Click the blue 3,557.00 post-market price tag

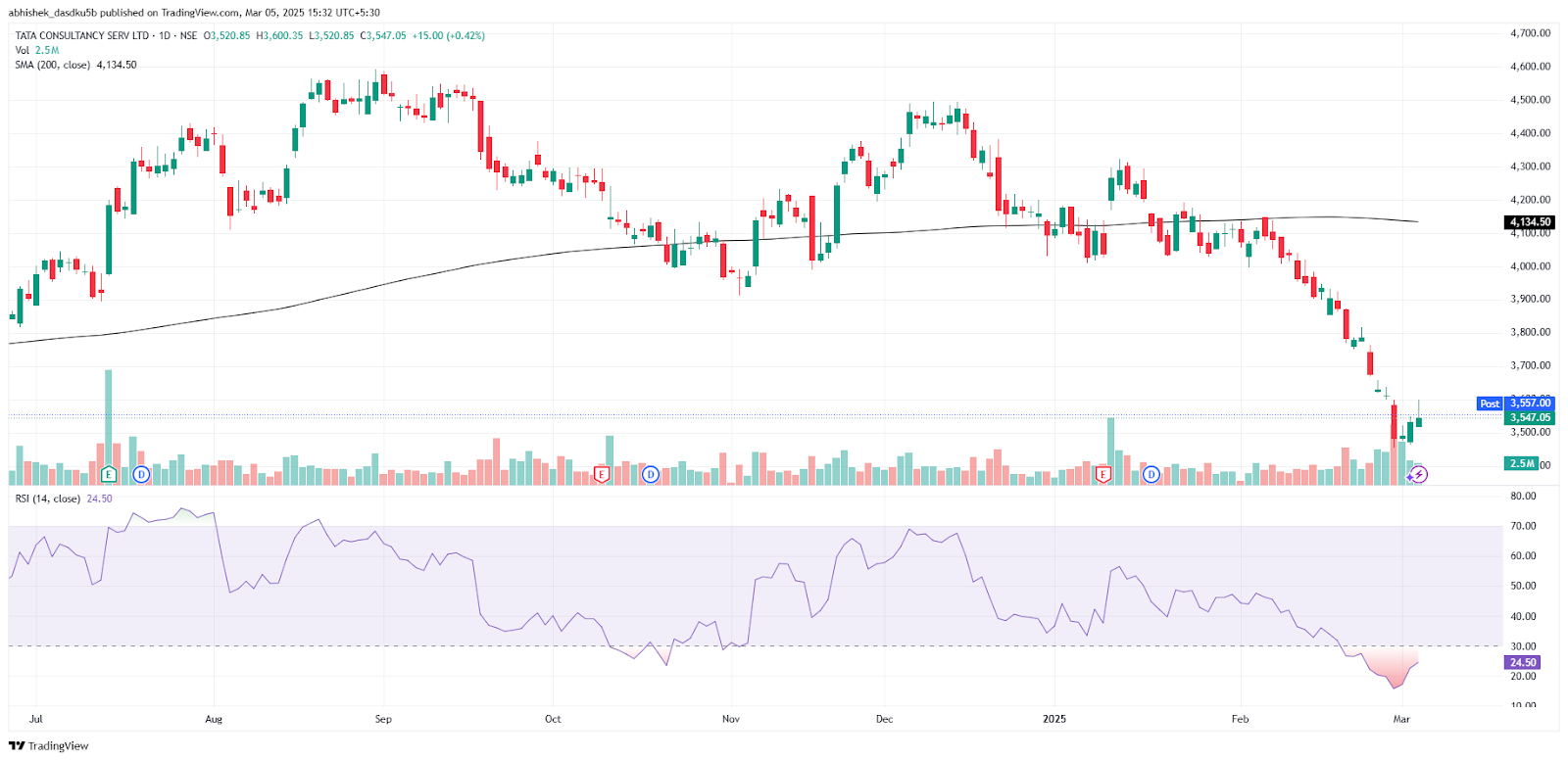click(x=1530, y=404)
